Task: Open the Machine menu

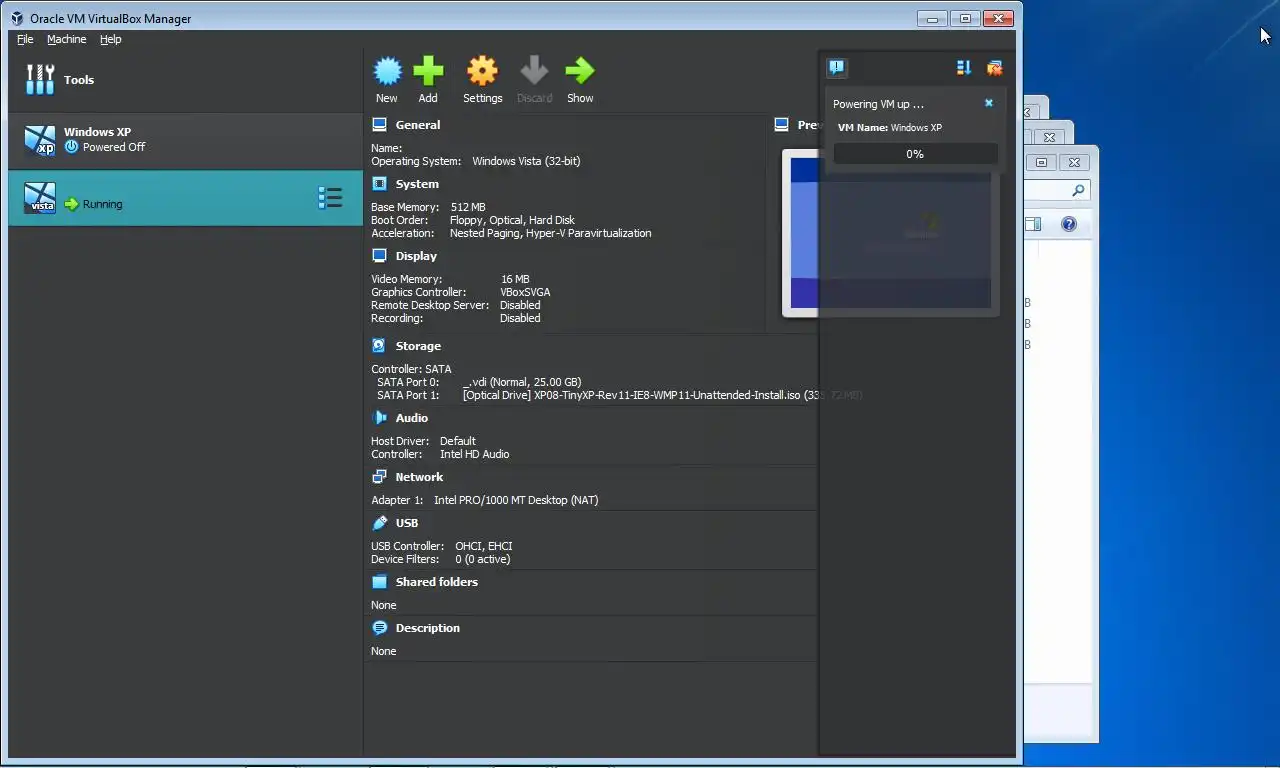Action: 66,39
